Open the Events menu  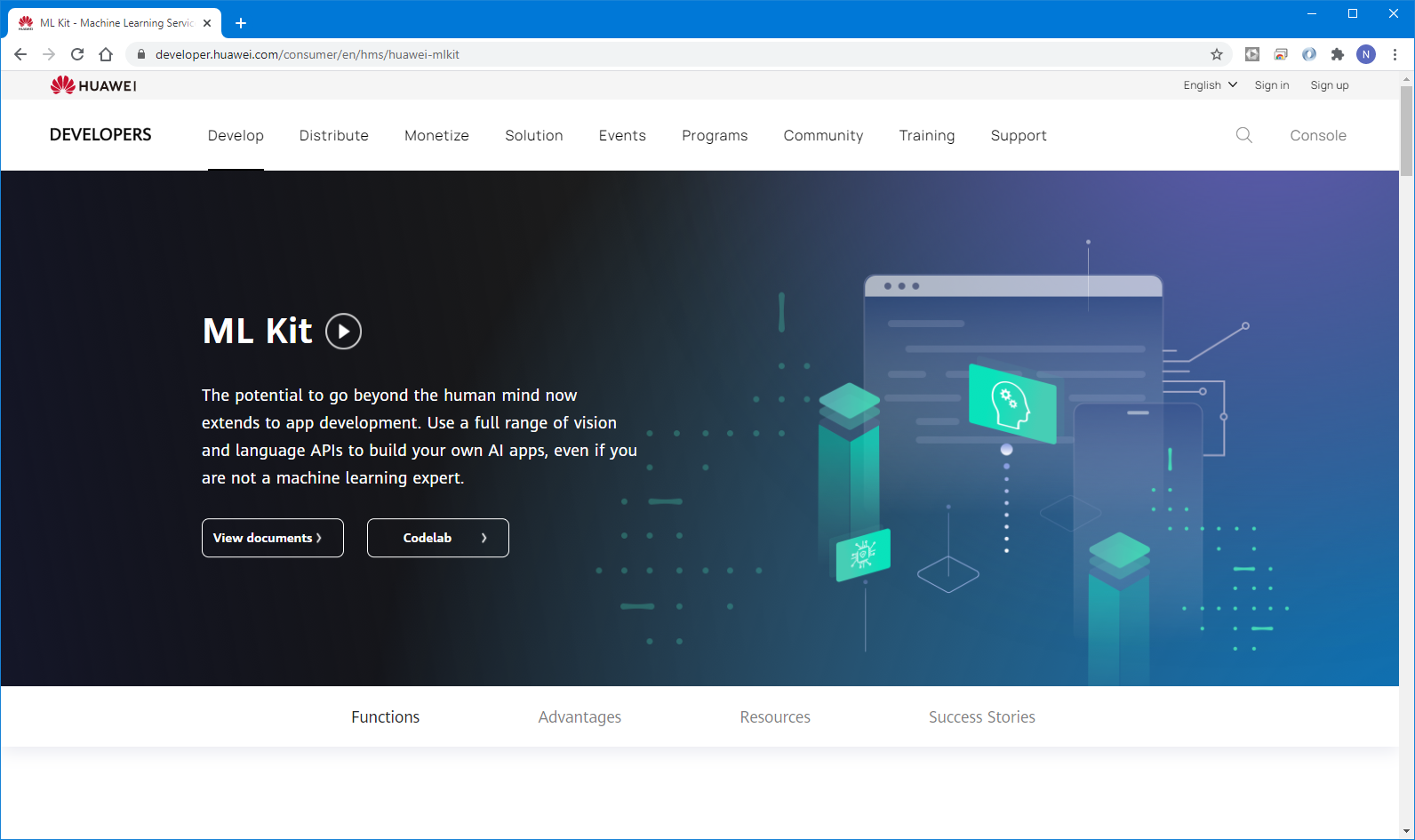[622, 135]
